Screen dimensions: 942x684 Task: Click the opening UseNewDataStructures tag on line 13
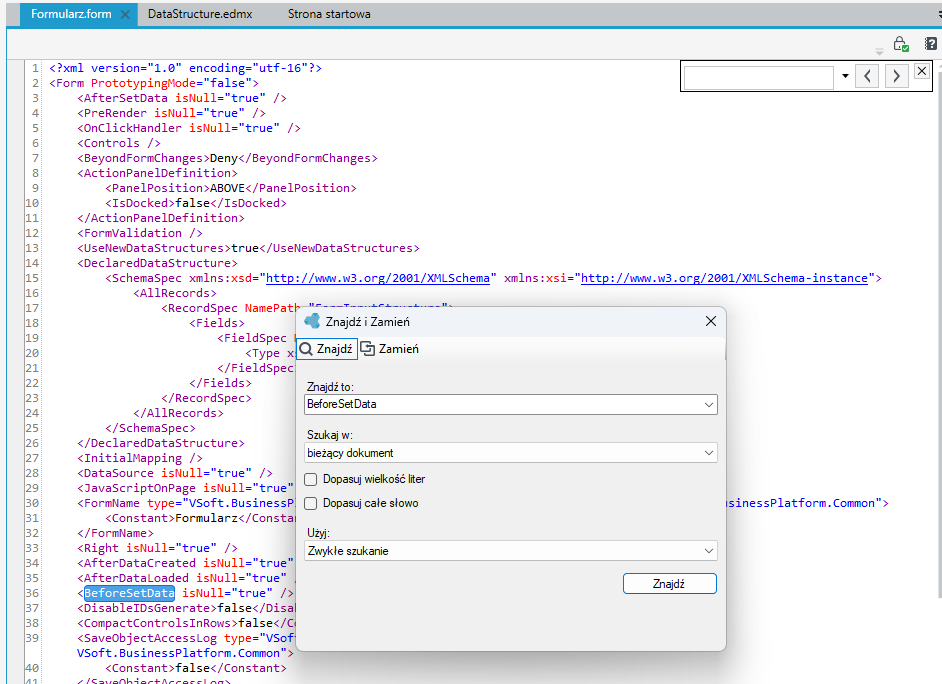[x=154, y=248]
